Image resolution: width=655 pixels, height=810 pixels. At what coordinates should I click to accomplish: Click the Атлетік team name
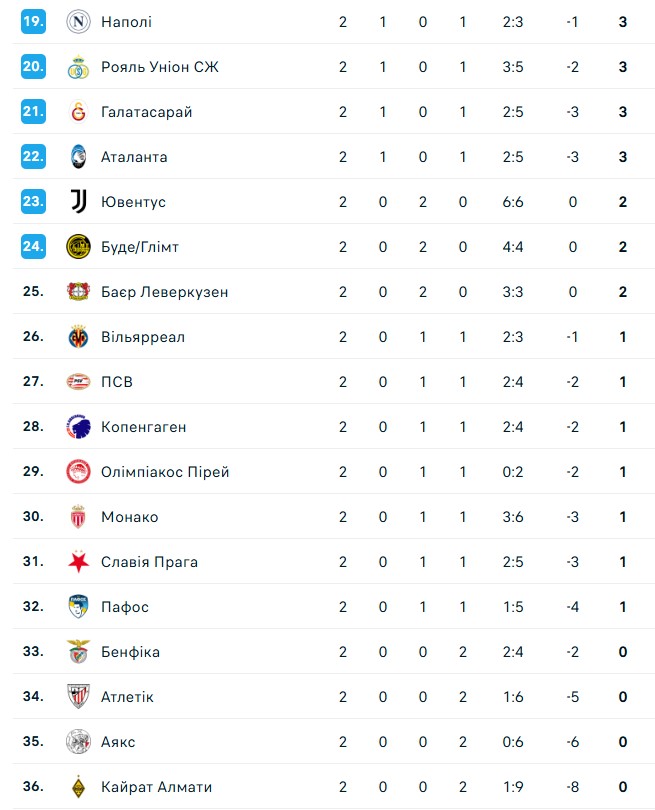(127, 697)
